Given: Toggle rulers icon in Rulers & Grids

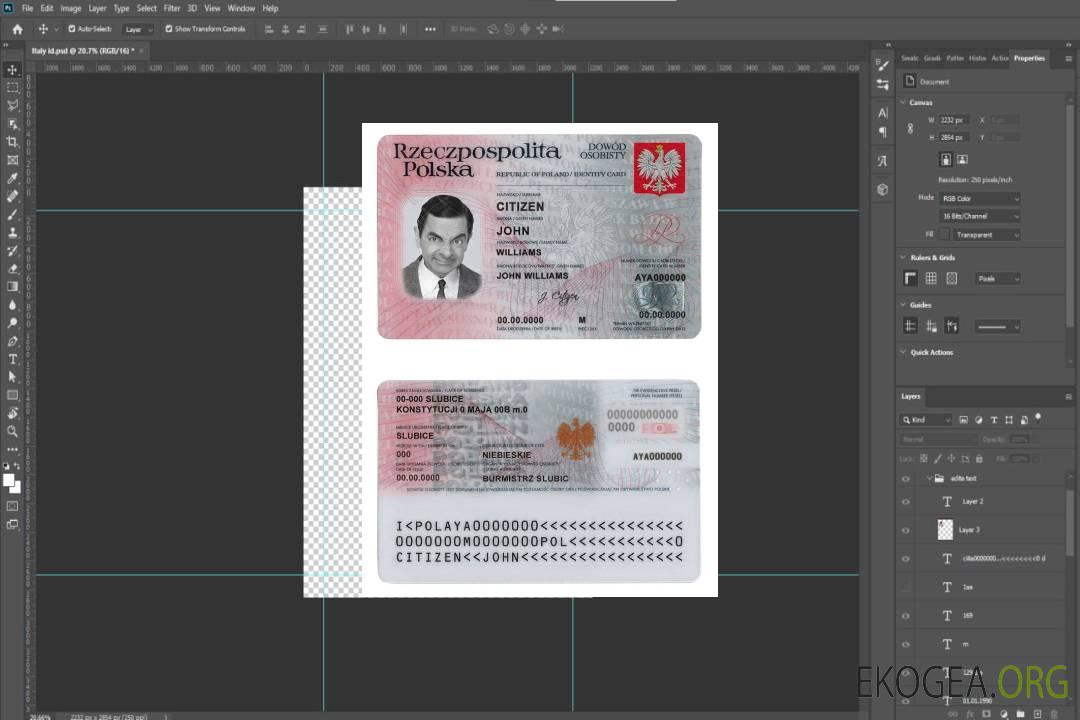Looking at the screenshot, I should coord(911,278).
